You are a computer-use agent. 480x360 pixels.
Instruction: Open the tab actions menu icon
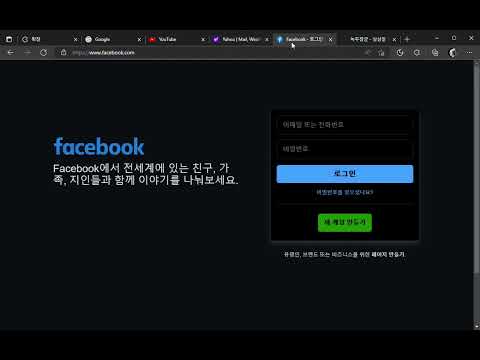(x=9, y=39)
